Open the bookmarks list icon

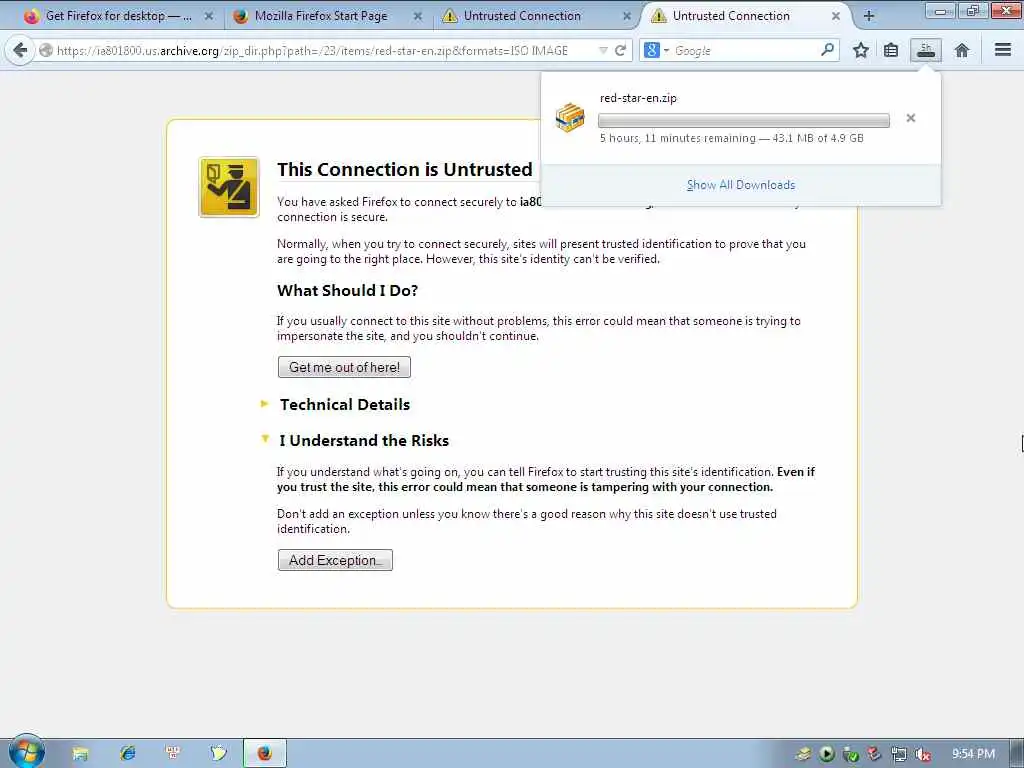[x=891, y=50]
